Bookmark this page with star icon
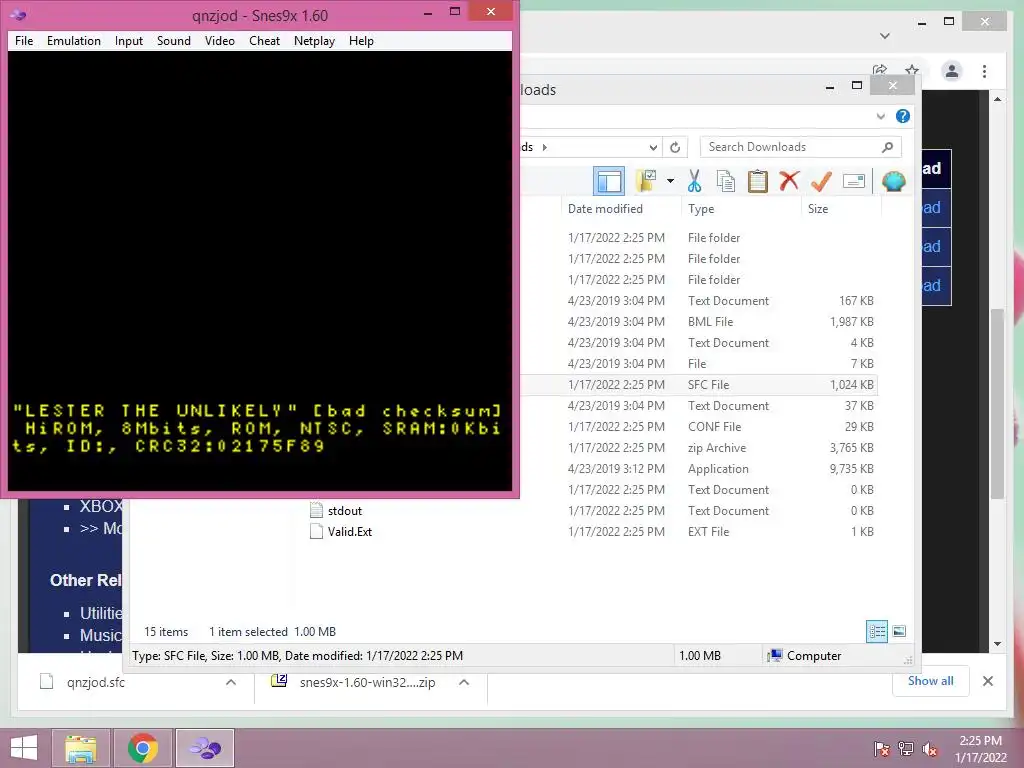Screen dimensions: 1024x768 tap(912, 70)
